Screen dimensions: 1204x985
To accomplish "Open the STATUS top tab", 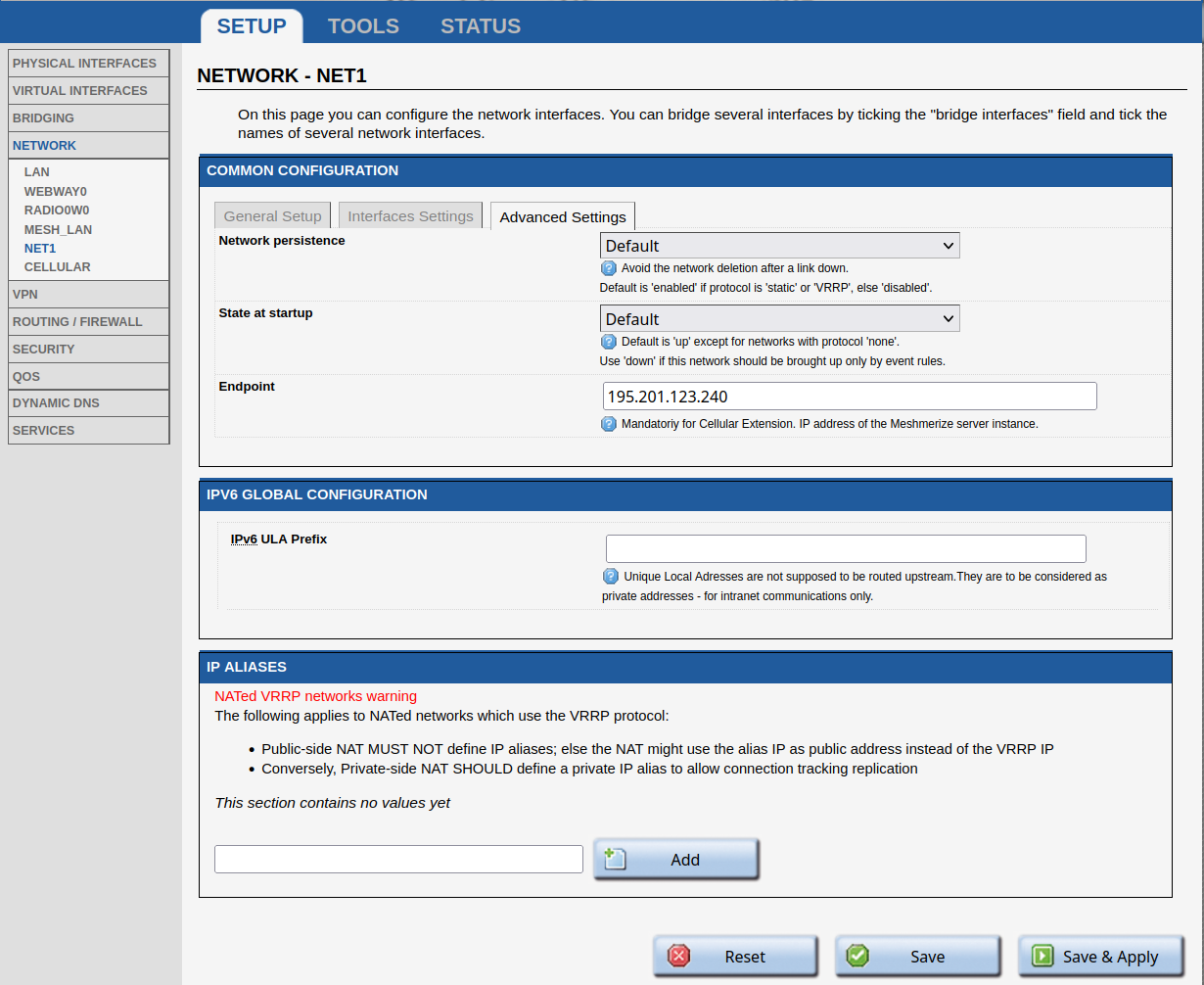I will click(x=481, y=26).
